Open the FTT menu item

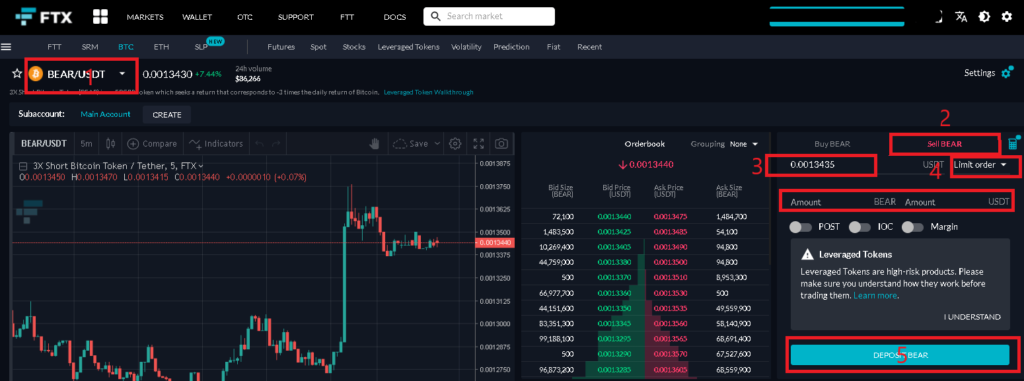[347, 17]
